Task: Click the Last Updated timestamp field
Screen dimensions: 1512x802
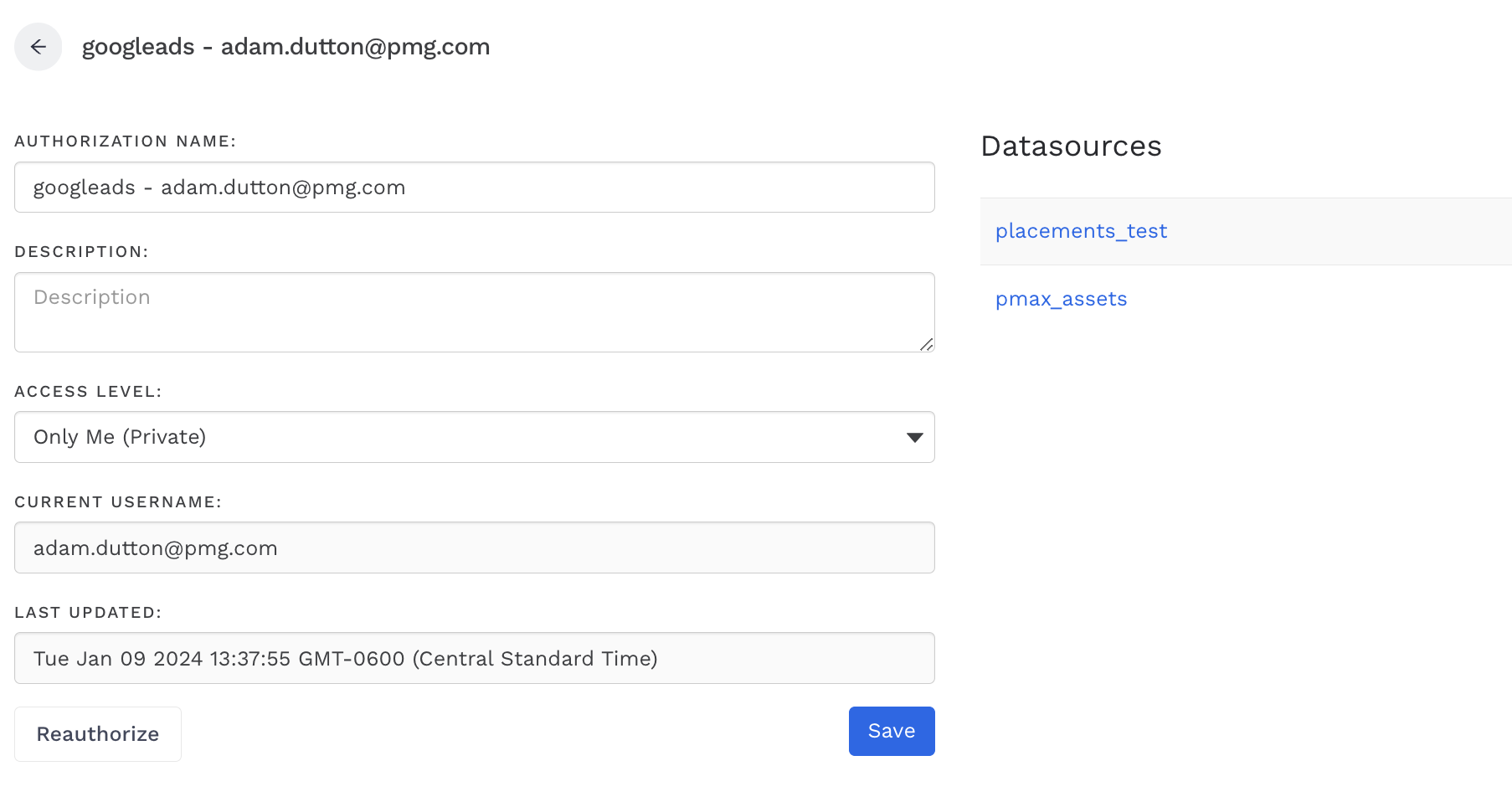Action: [474, 659]
